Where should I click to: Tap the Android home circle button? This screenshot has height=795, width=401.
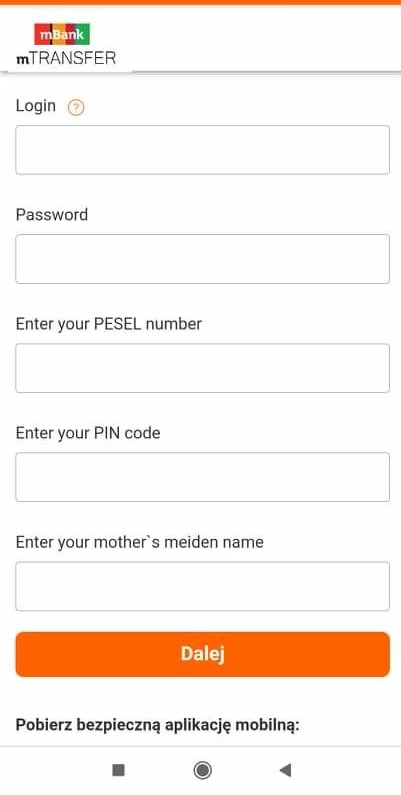(202, 771)
